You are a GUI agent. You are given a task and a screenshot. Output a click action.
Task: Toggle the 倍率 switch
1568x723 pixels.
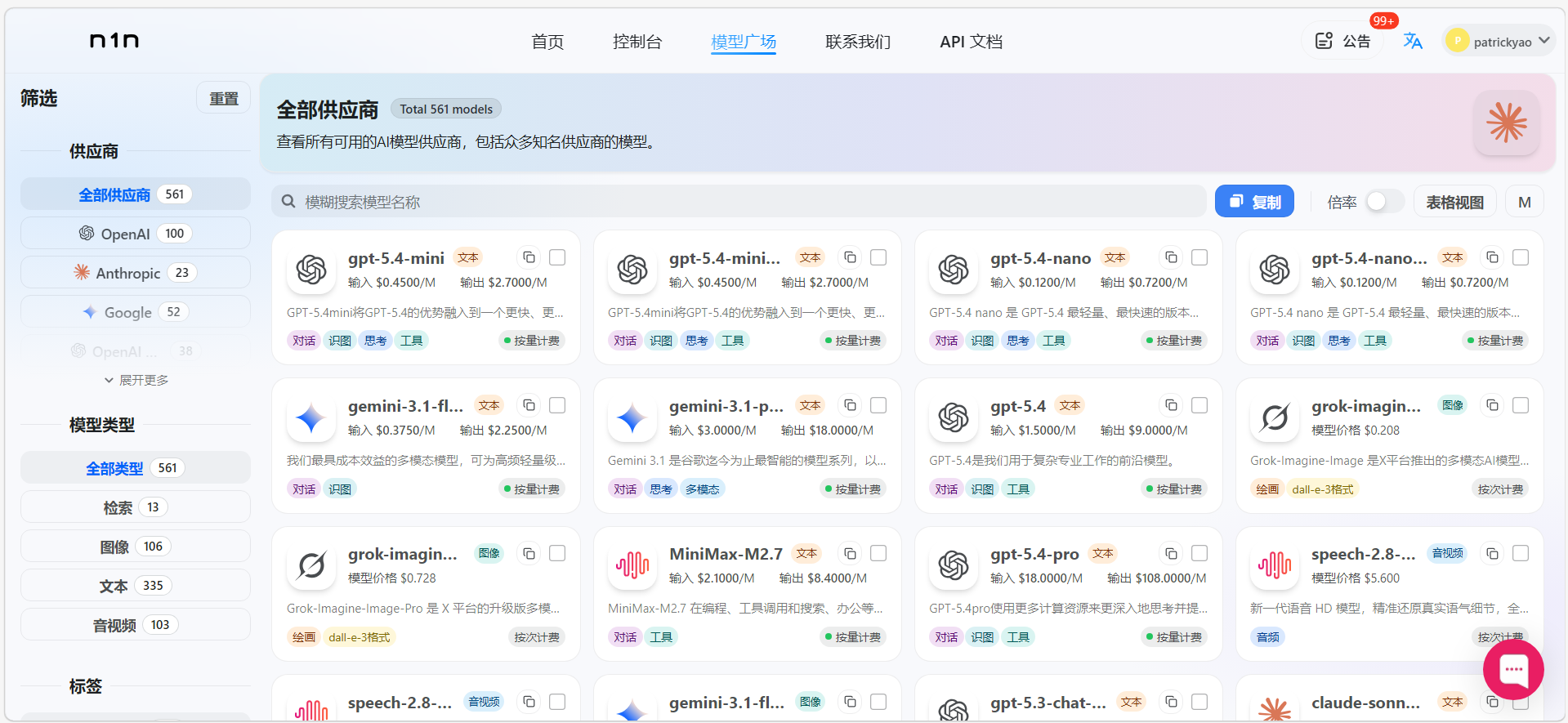[x=1383, y=202]
